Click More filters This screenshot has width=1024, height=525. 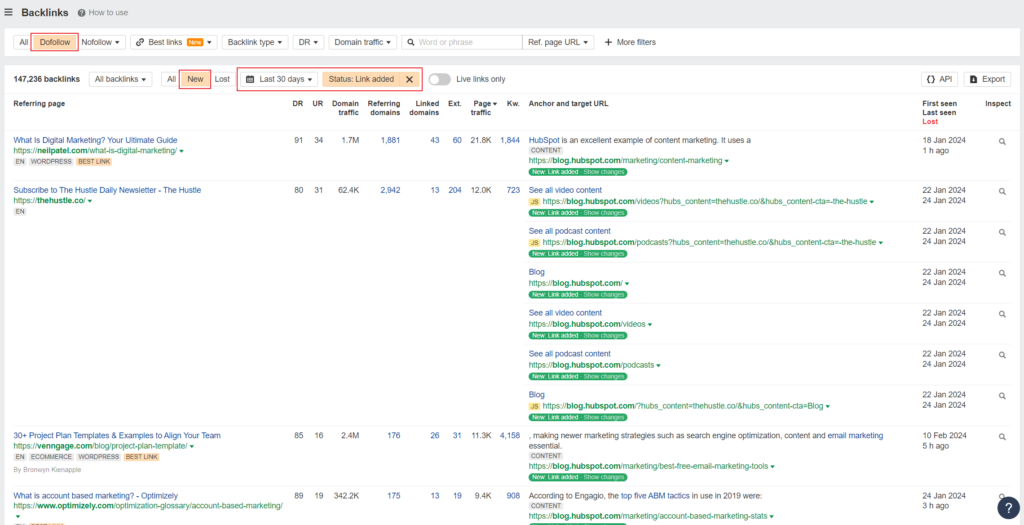(630, 42)
